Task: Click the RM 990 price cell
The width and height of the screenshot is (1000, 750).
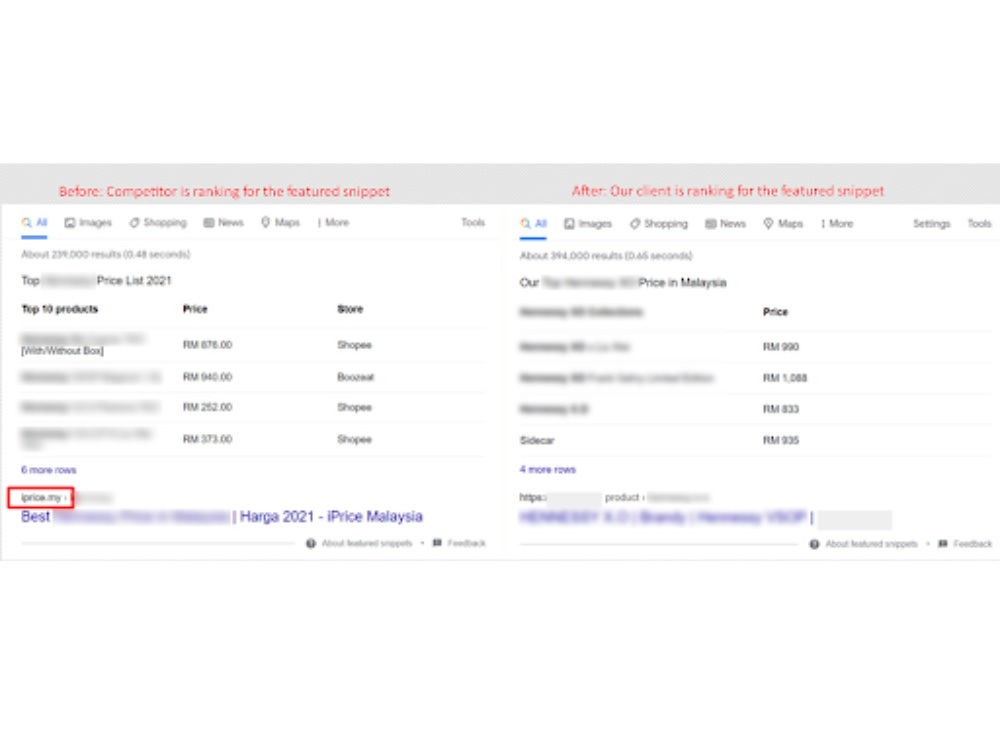Action: (781, 347)
